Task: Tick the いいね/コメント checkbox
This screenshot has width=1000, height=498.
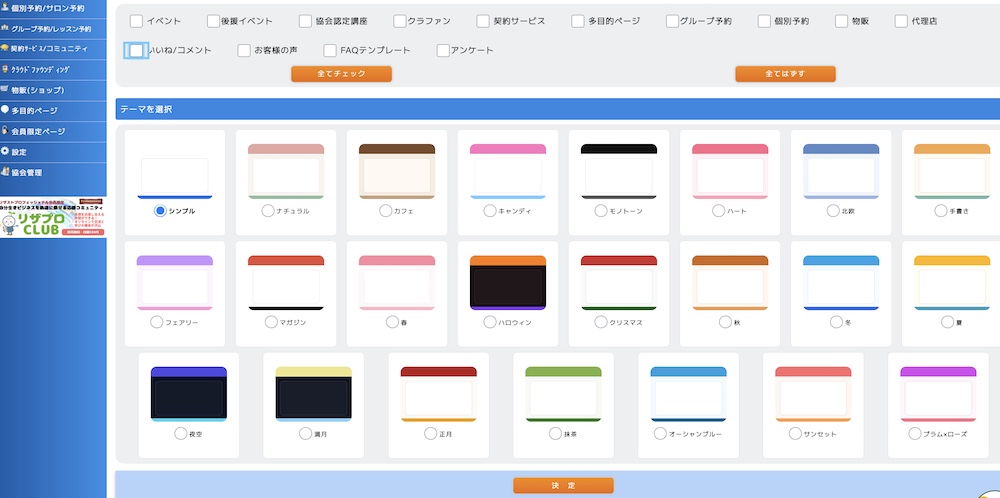Action: pyautogui.click(x=136, y=51)
